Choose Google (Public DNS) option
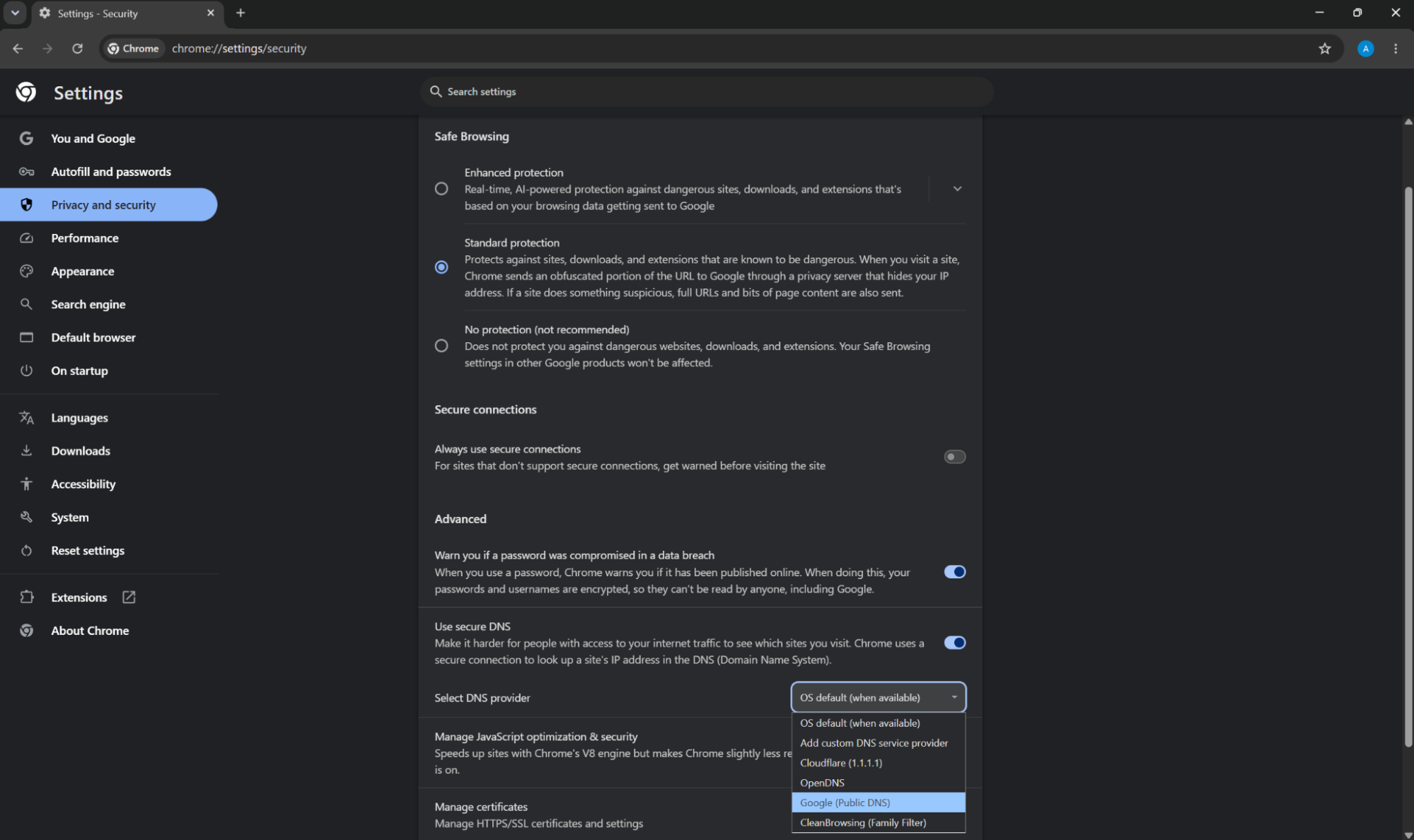The height and width of the screenshot is (840, 1414). tap(878, 803)
